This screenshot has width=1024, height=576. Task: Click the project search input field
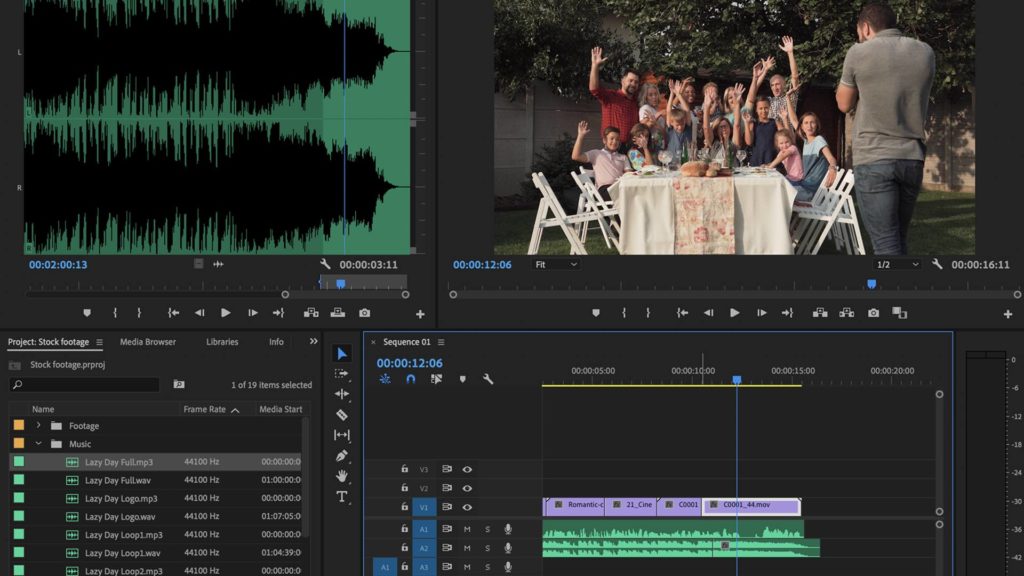click(85, 384)
